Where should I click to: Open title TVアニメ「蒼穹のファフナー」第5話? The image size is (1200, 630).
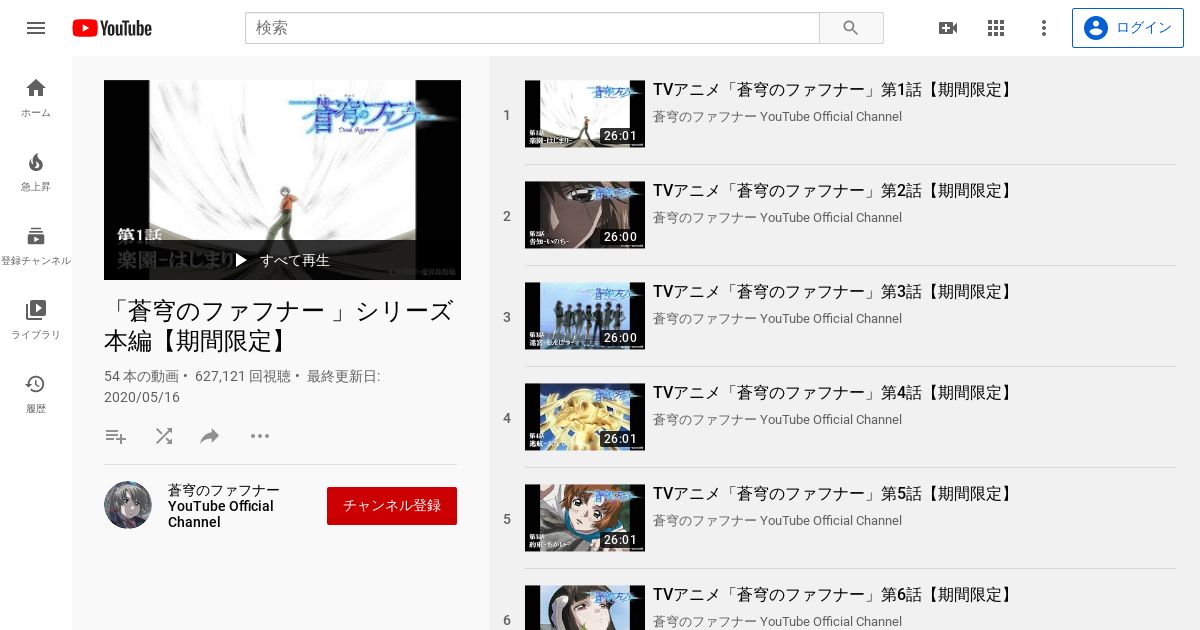(834, 494)
